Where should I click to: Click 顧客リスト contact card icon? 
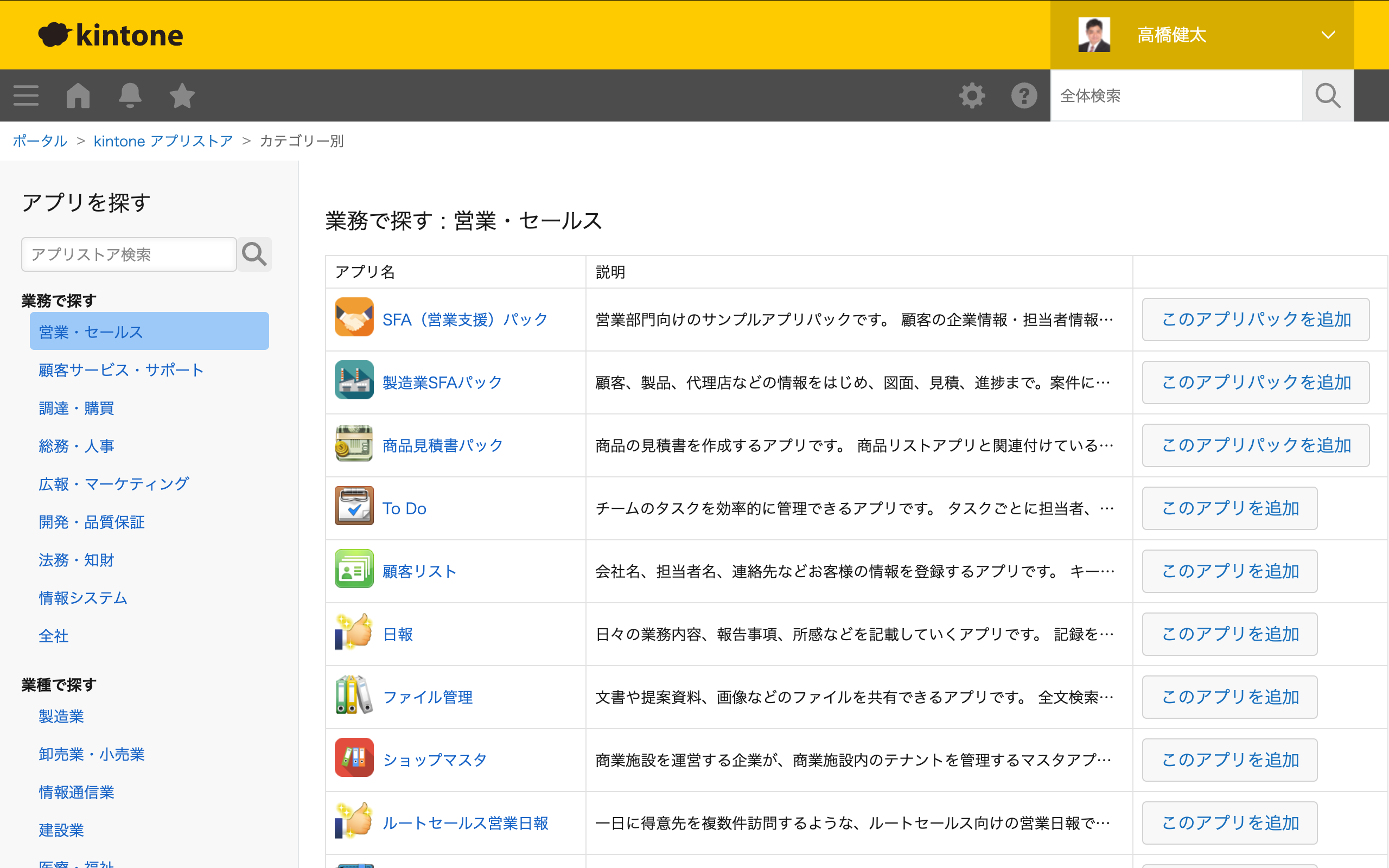[x=354, y=569]
